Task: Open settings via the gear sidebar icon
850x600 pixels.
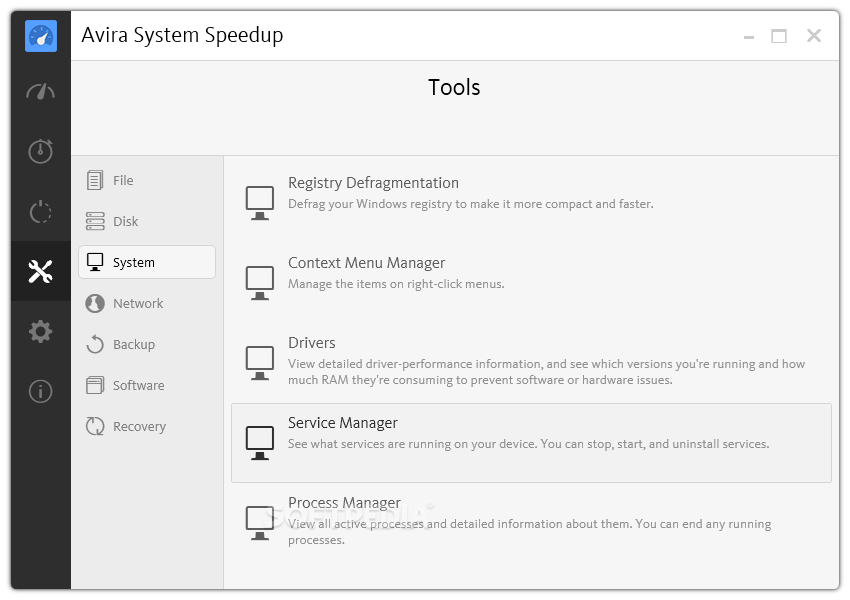Action: [41, 331]
